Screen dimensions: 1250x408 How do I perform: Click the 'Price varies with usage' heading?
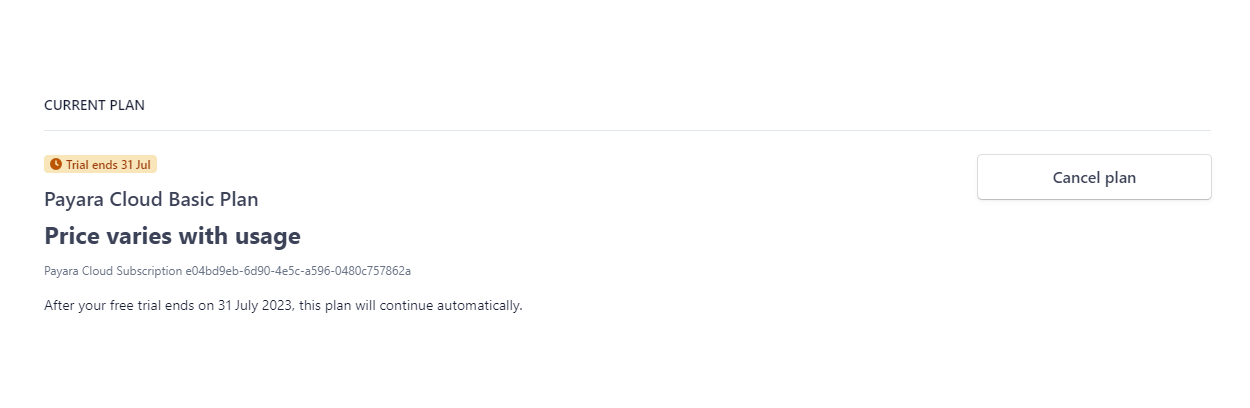pyautogui.click(x=172, y=237)
